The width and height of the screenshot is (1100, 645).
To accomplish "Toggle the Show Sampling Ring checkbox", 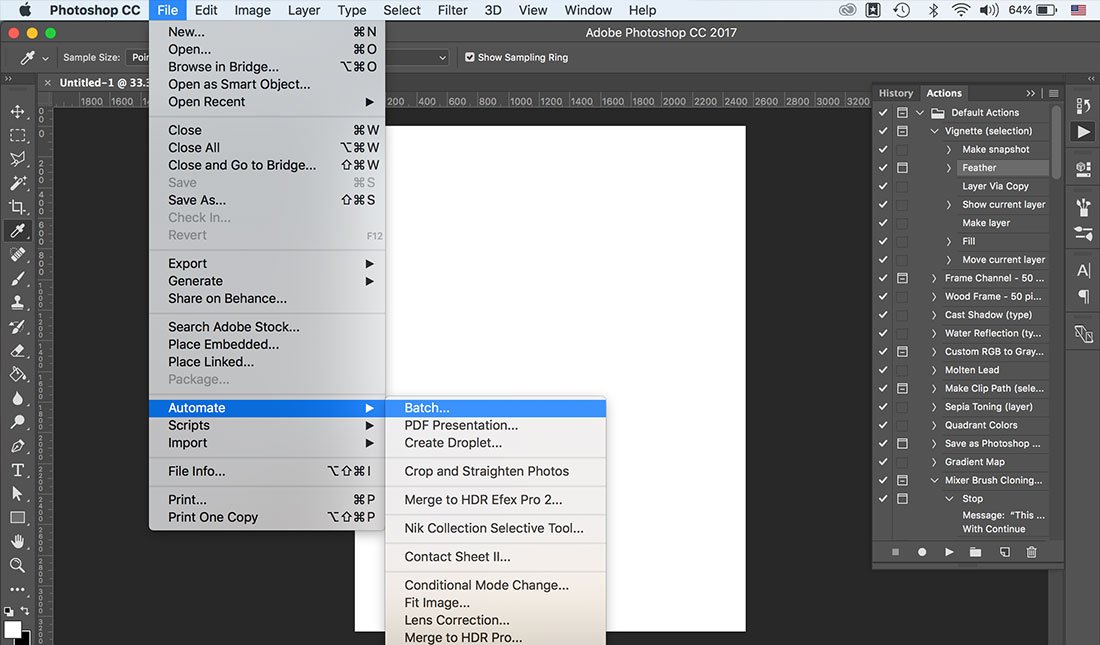I will point(470,58).
